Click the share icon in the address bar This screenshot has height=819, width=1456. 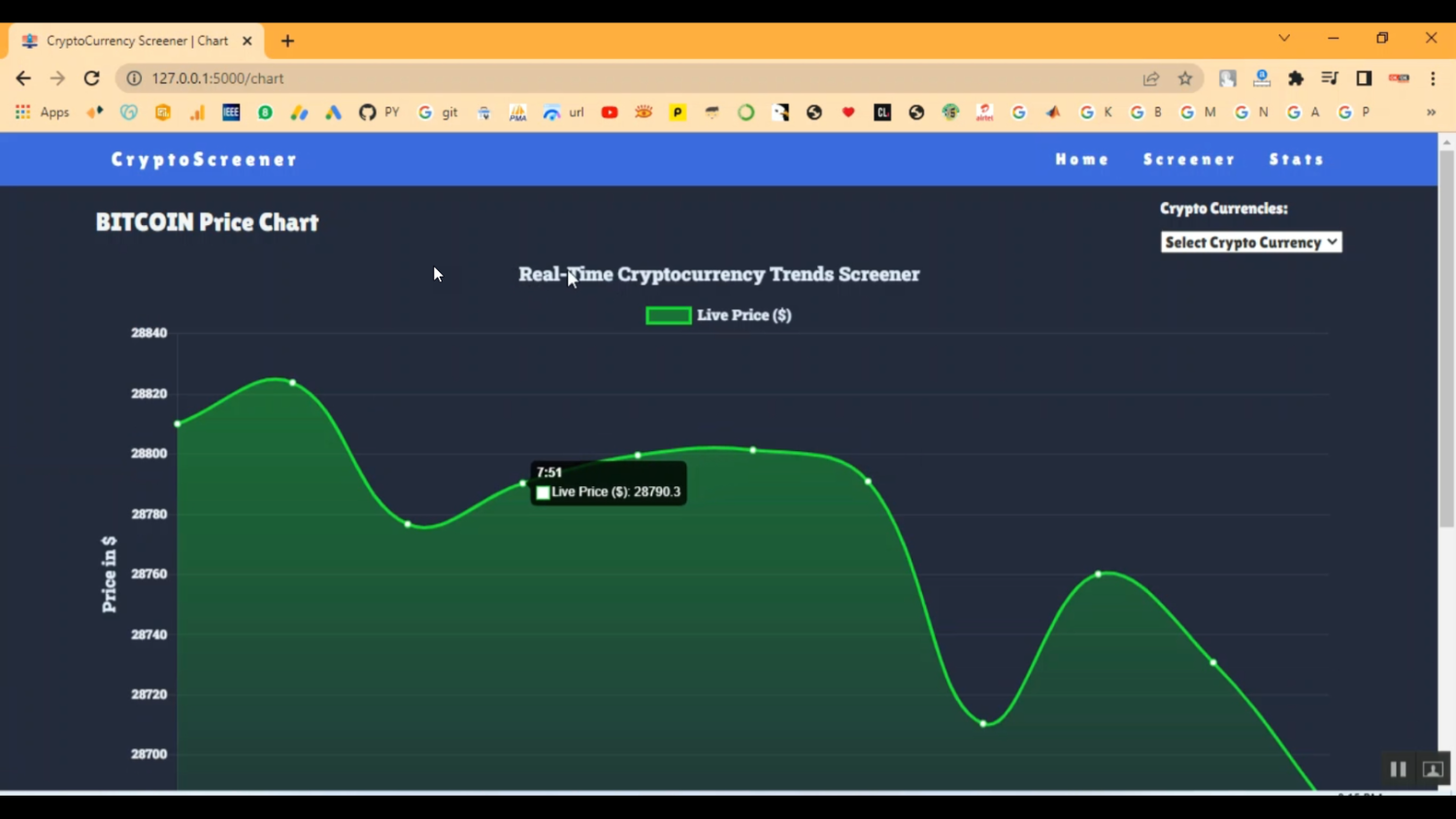(1150, 79)
